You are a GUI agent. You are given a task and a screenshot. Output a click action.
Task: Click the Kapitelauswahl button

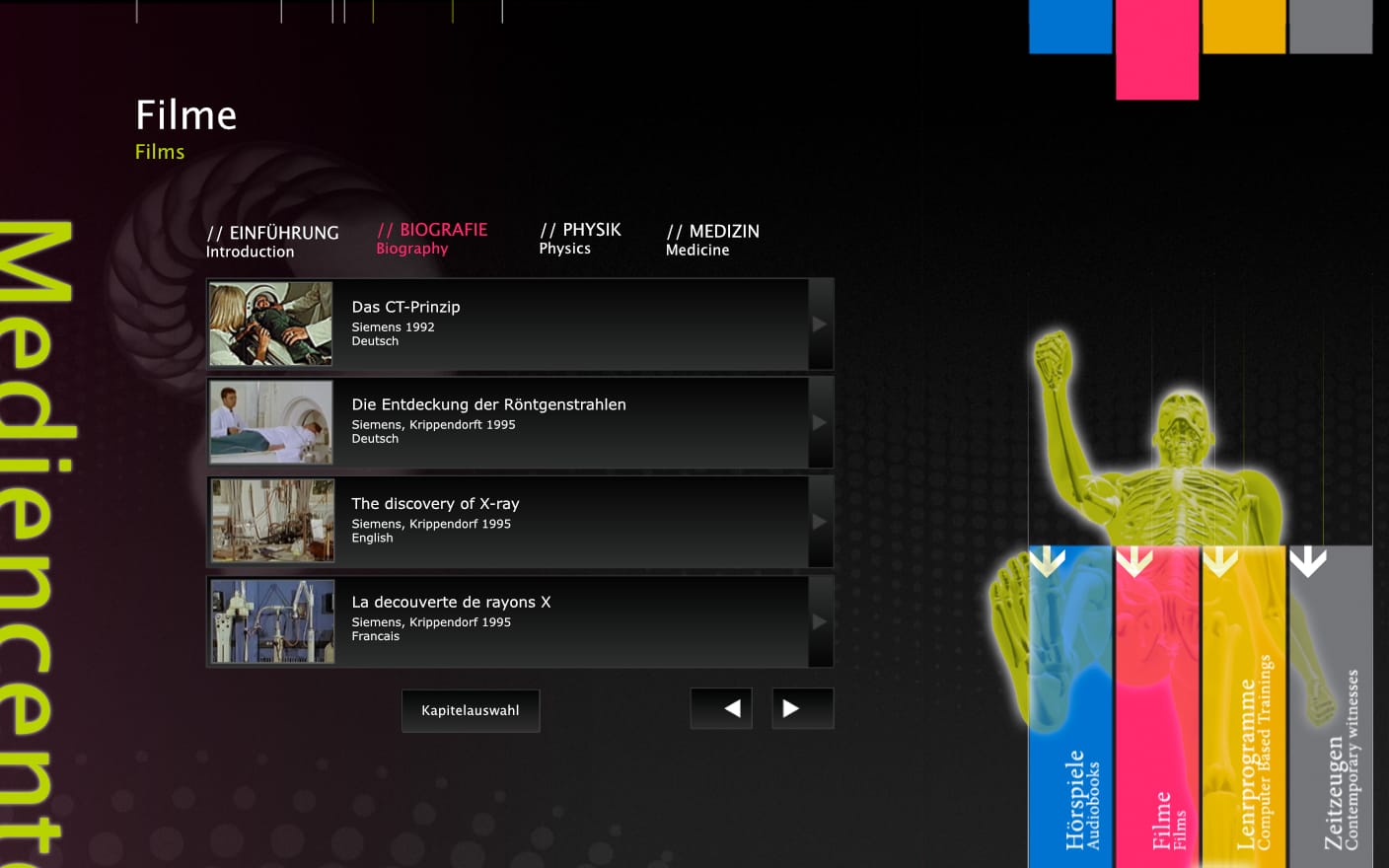tap(471, 710)
